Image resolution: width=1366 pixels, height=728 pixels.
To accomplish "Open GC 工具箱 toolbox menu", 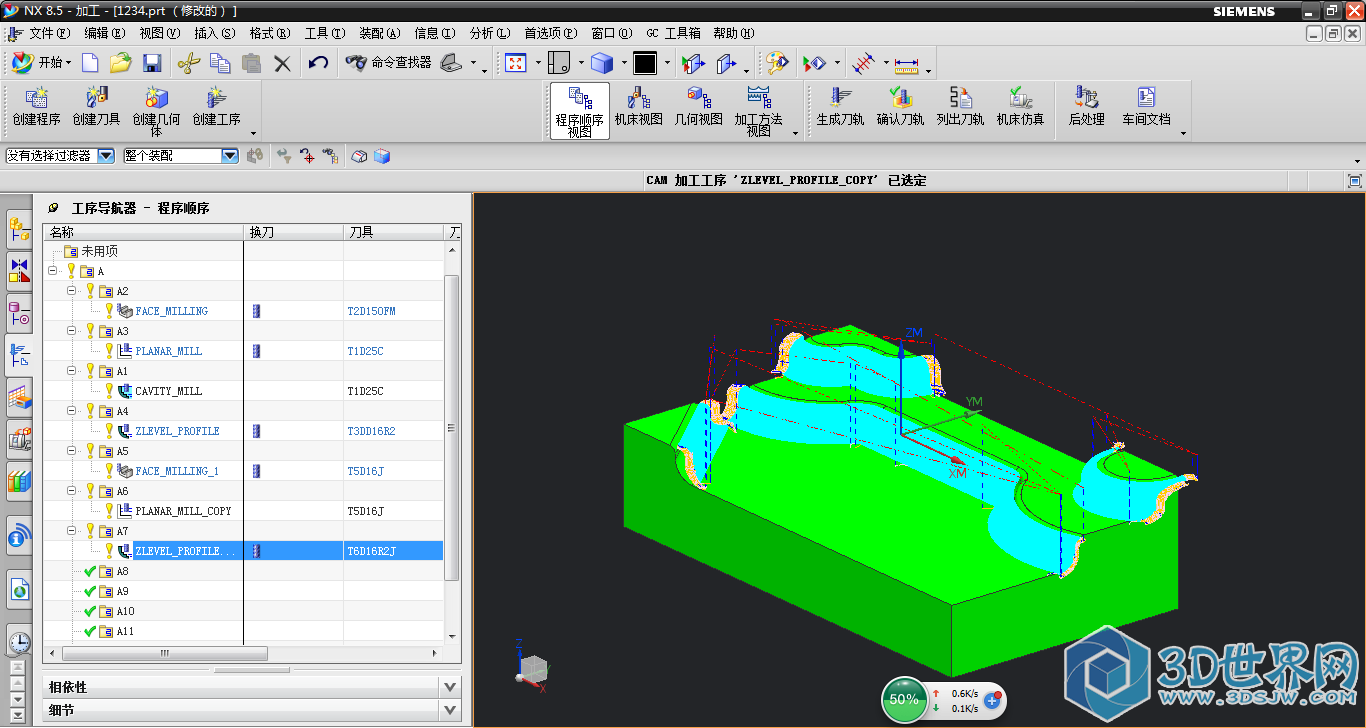I will [x=673, y=33].
